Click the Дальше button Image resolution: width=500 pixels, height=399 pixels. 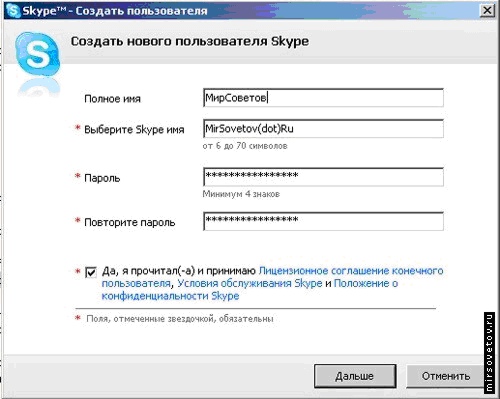[x=355, y=376]
